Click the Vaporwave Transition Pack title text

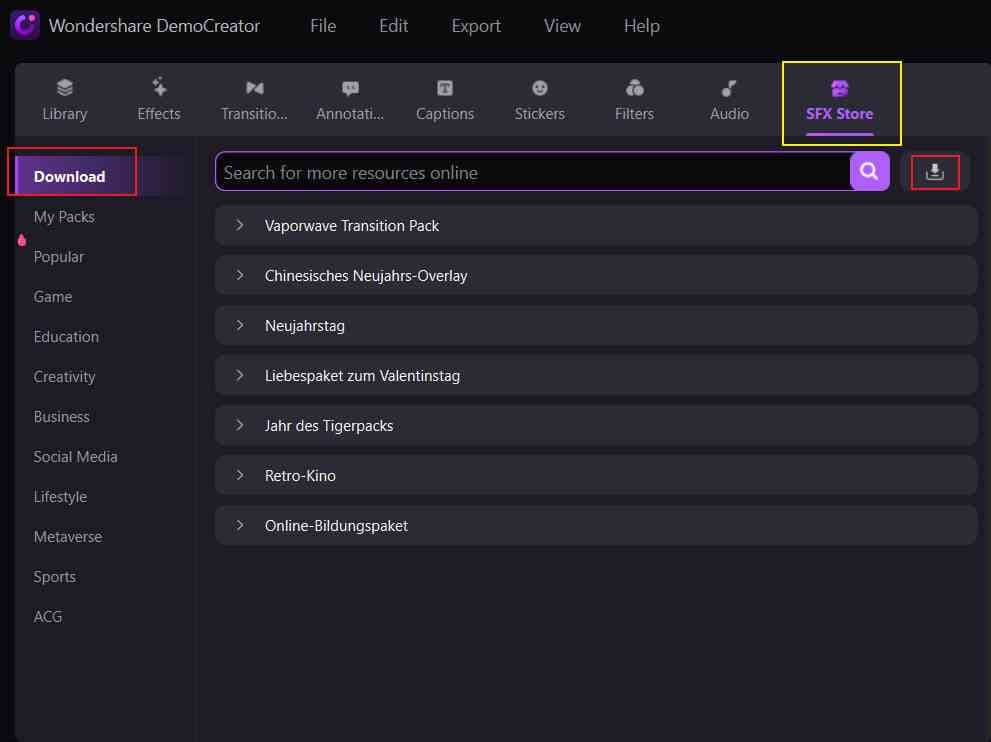pos(351,226)
